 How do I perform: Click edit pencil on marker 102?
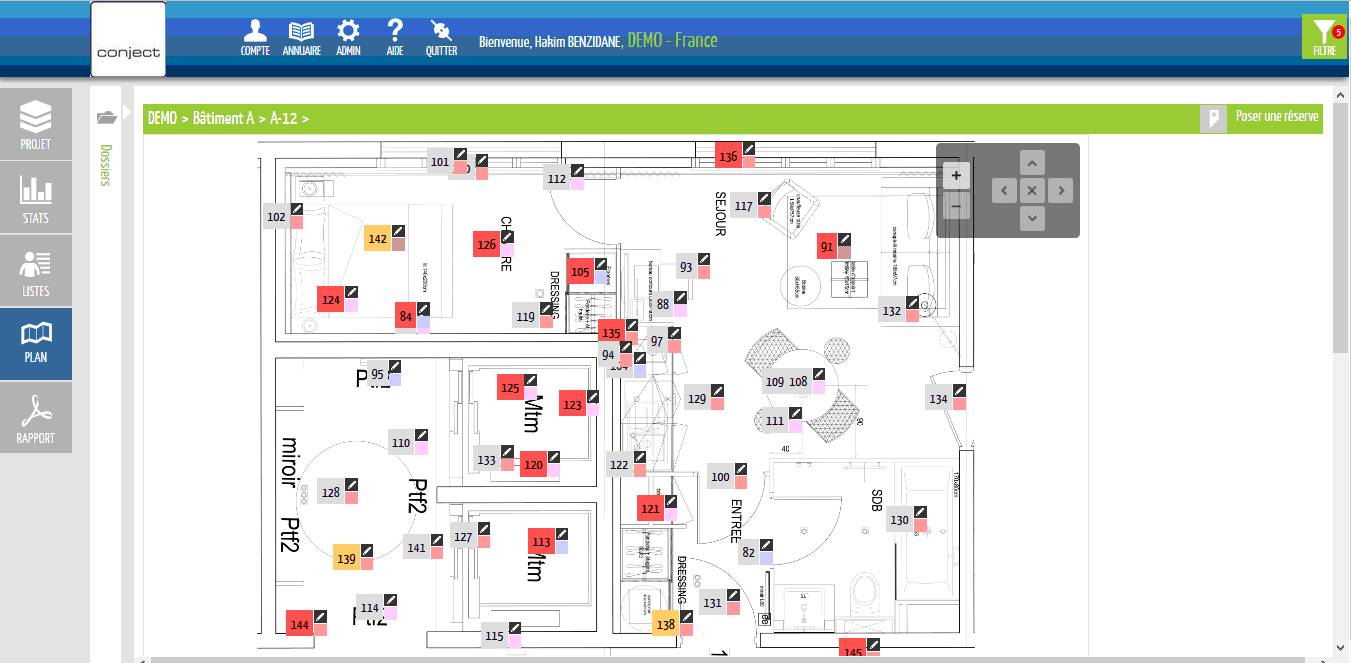[297, 208]
